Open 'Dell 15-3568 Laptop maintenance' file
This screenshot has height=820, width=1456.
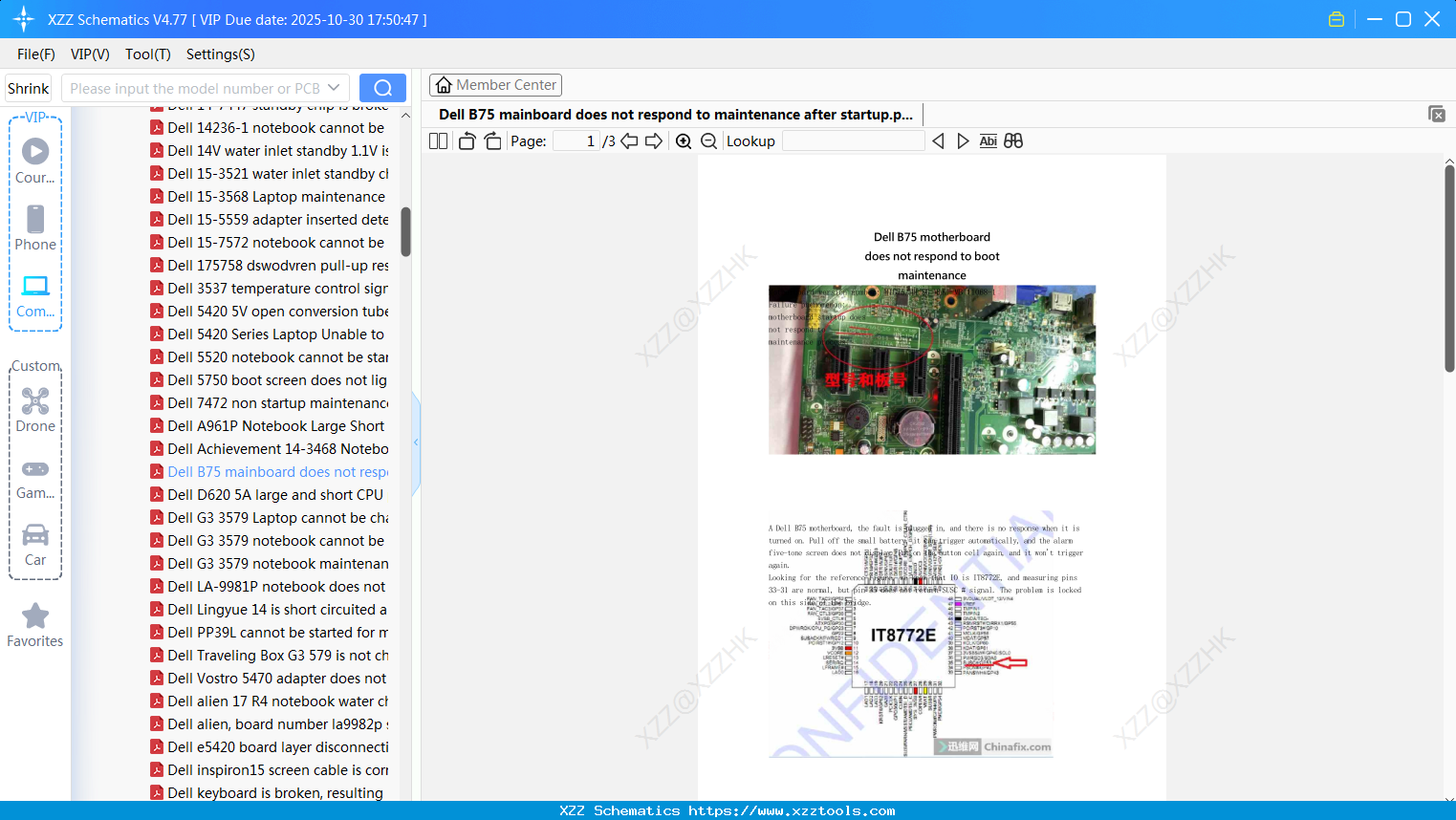270,197
